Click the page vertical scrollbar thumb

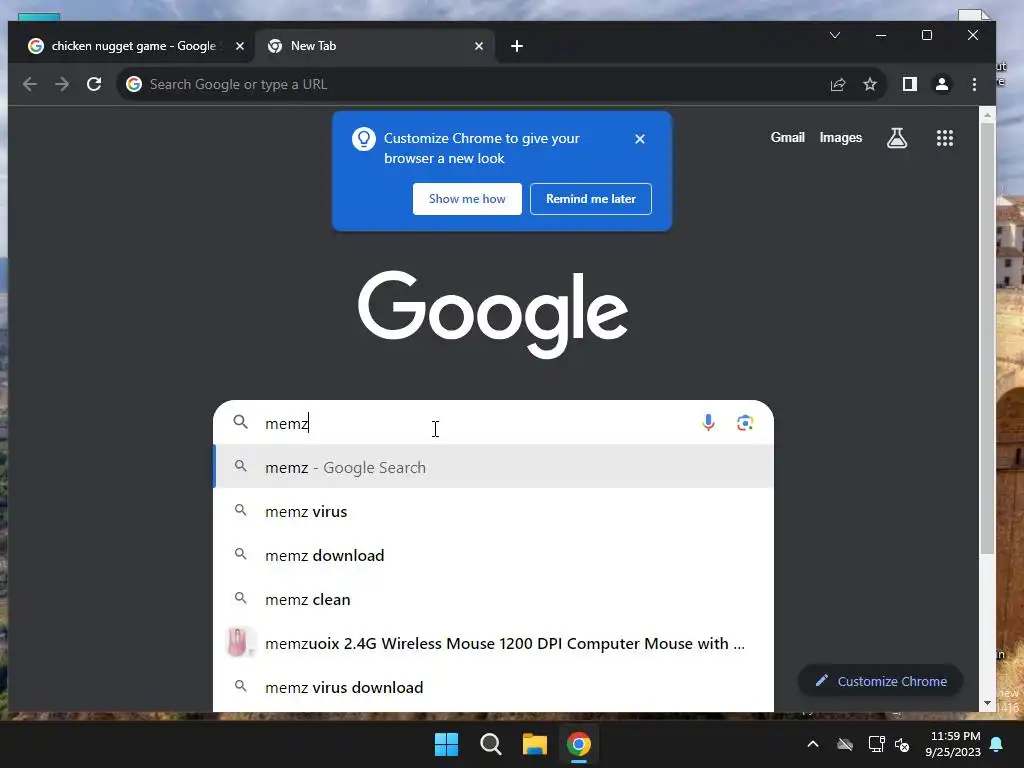coord(987,340)
